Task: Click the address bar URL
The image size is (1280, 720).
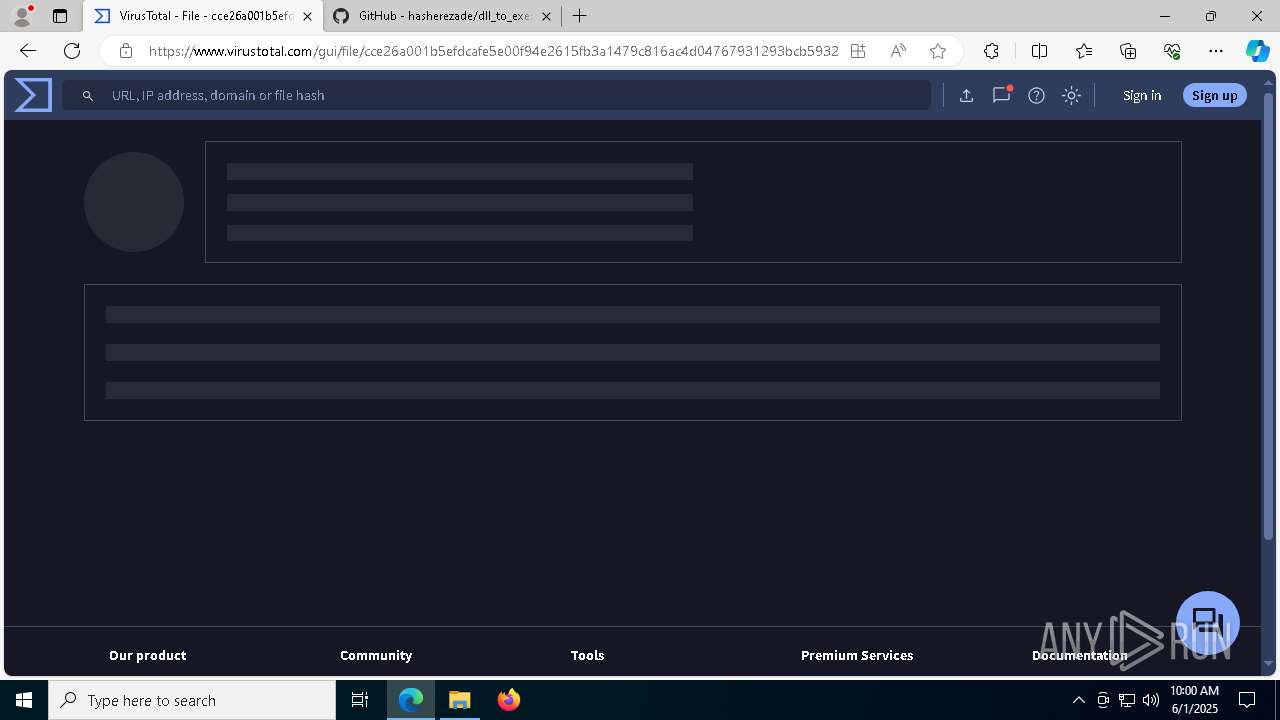Action: tap(494, 51)
